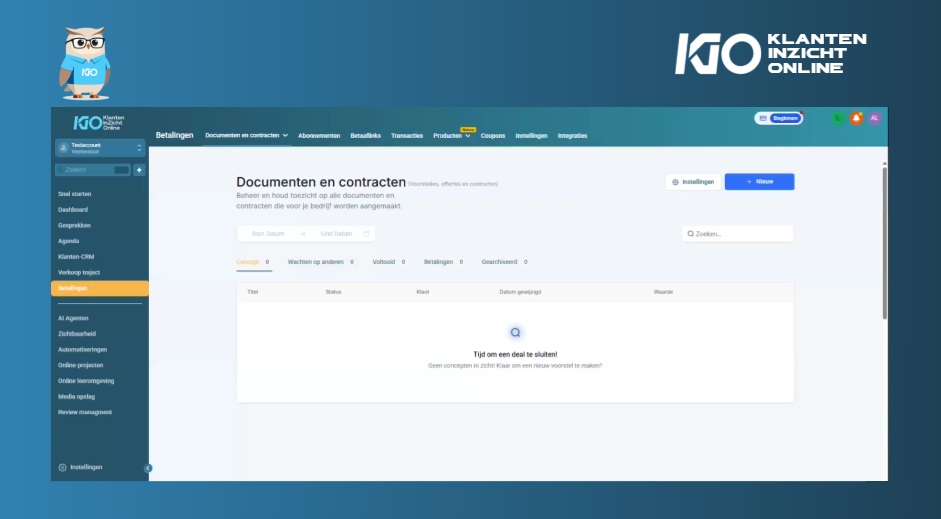Image resolution: width=941 pixels, height=519 pixels.
Task: Click the Klant column header
Action: click(422, 292)
